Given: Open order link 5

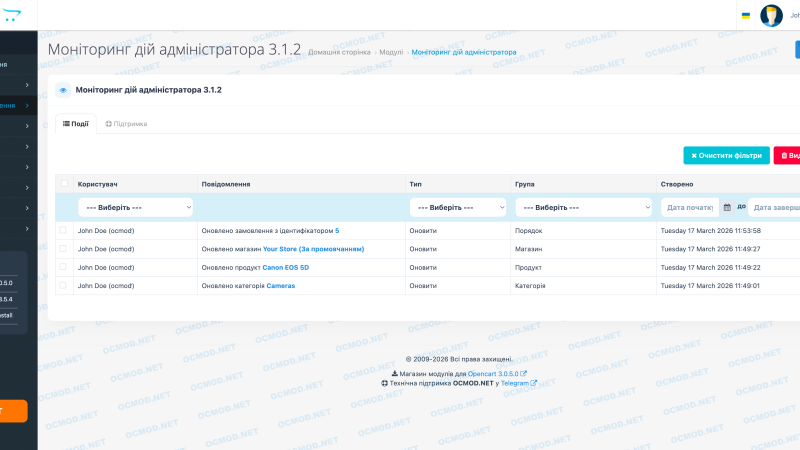Looking at the screenshot, I should click(x=337, y=231).
